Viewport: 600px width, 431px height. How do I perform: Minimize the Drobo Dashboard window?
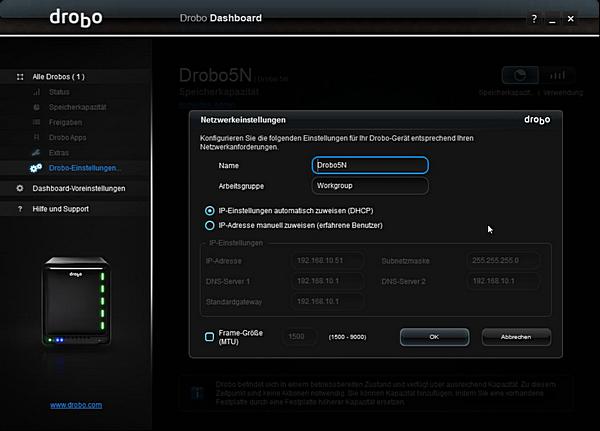(552, 19)
